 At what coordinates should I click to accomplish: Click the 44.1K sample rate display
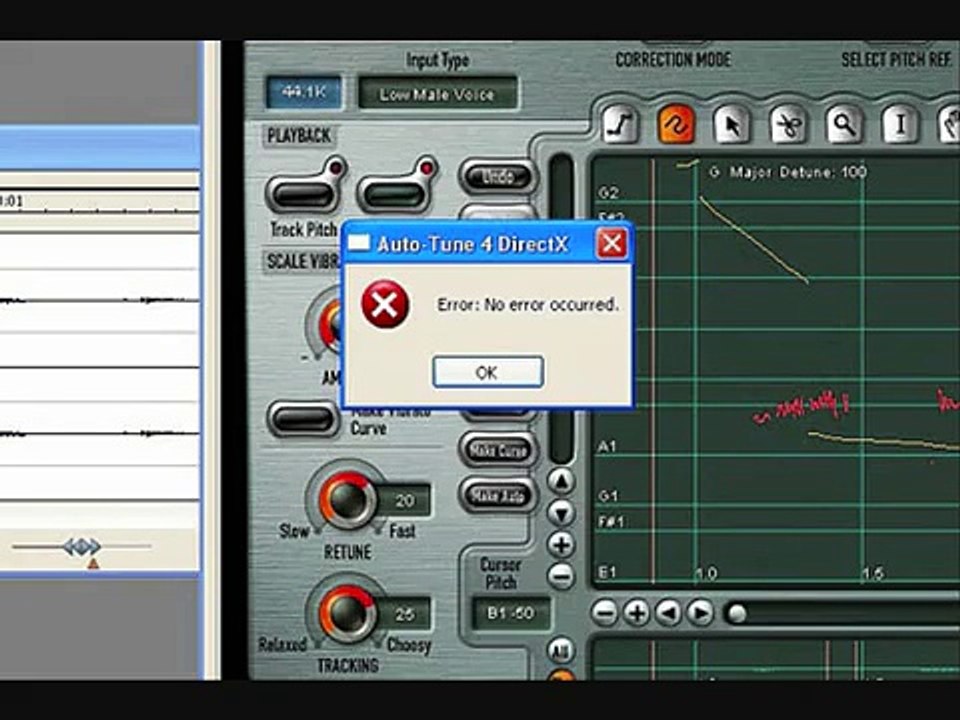[304, 92]
